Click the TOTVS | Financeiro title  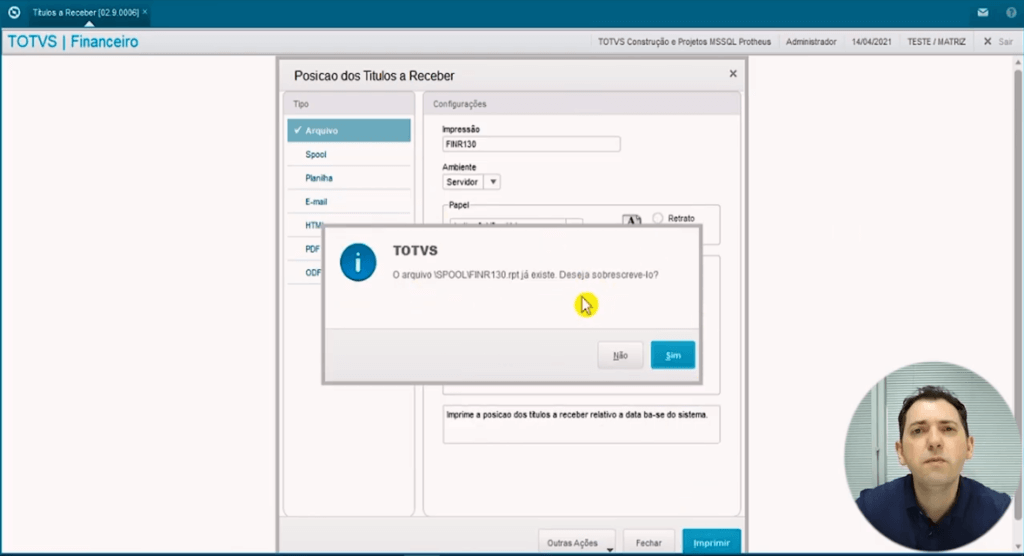[72, 41]
